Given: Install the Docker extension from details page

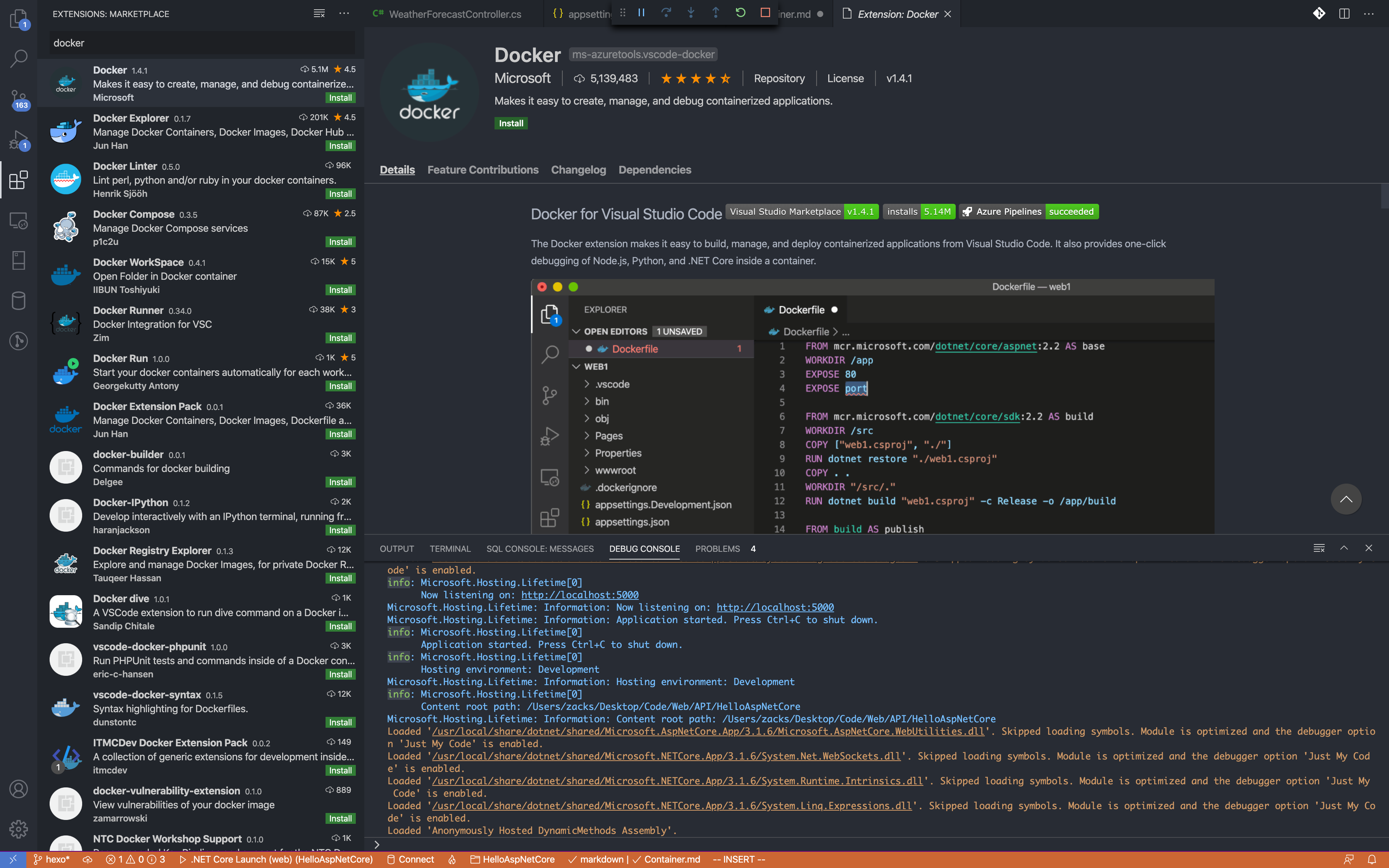Looking at the screenshot, I should pos(511,124).
